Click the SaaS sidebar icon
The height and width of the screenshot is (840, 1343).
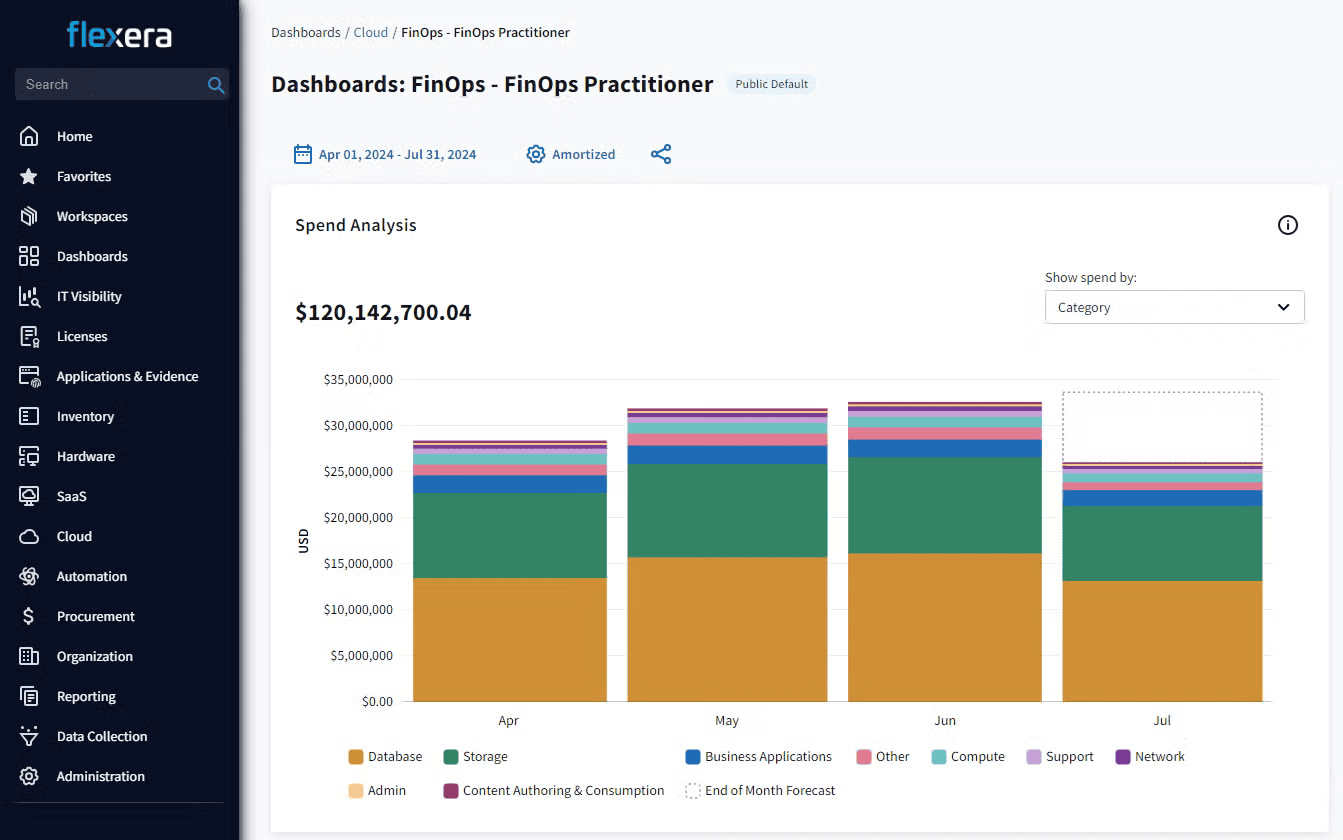(28, 496)
